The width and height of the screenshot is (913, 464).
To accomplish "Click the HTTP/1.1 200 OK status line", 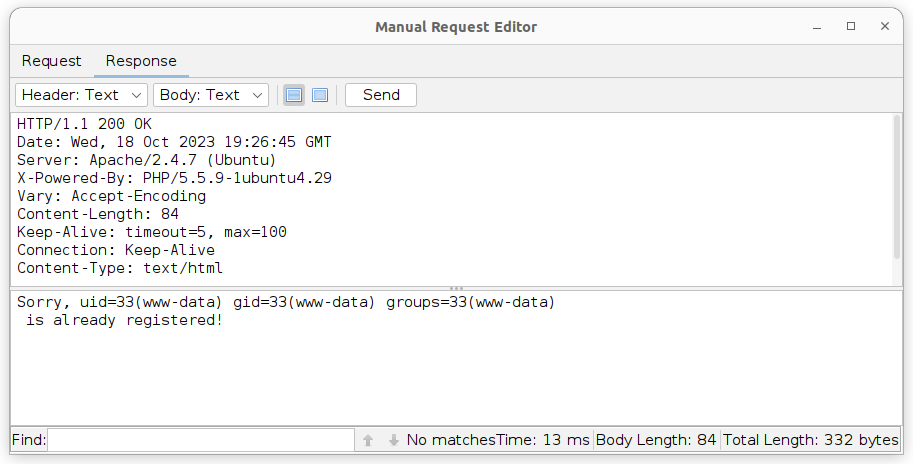I will click(85, 124).
